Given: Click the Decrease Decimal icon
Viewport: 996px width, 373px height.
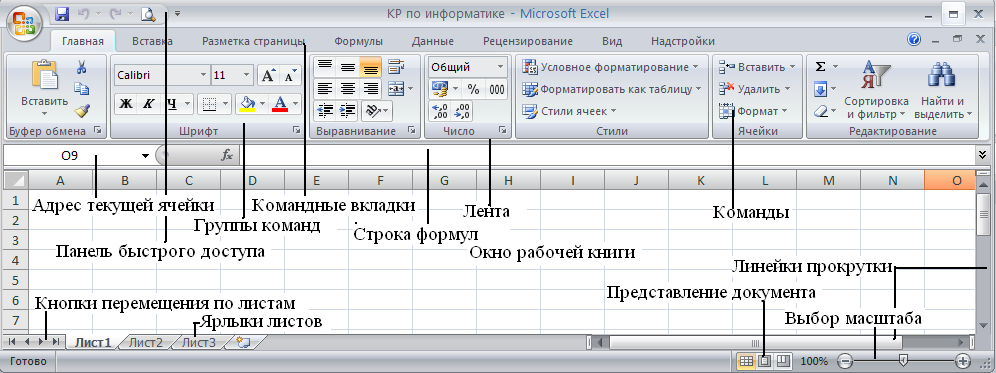Looking at the screenshot, I should [x=462, y=112].
